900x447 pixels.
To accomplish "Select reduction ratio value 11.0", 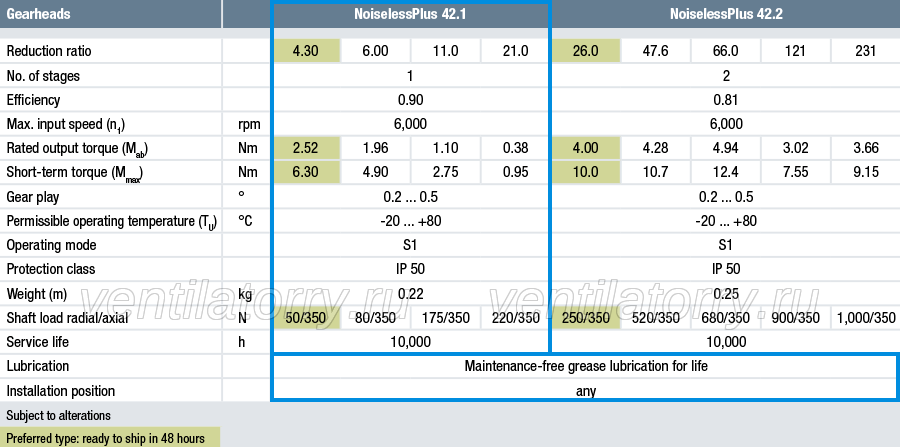I will (445, 51).
